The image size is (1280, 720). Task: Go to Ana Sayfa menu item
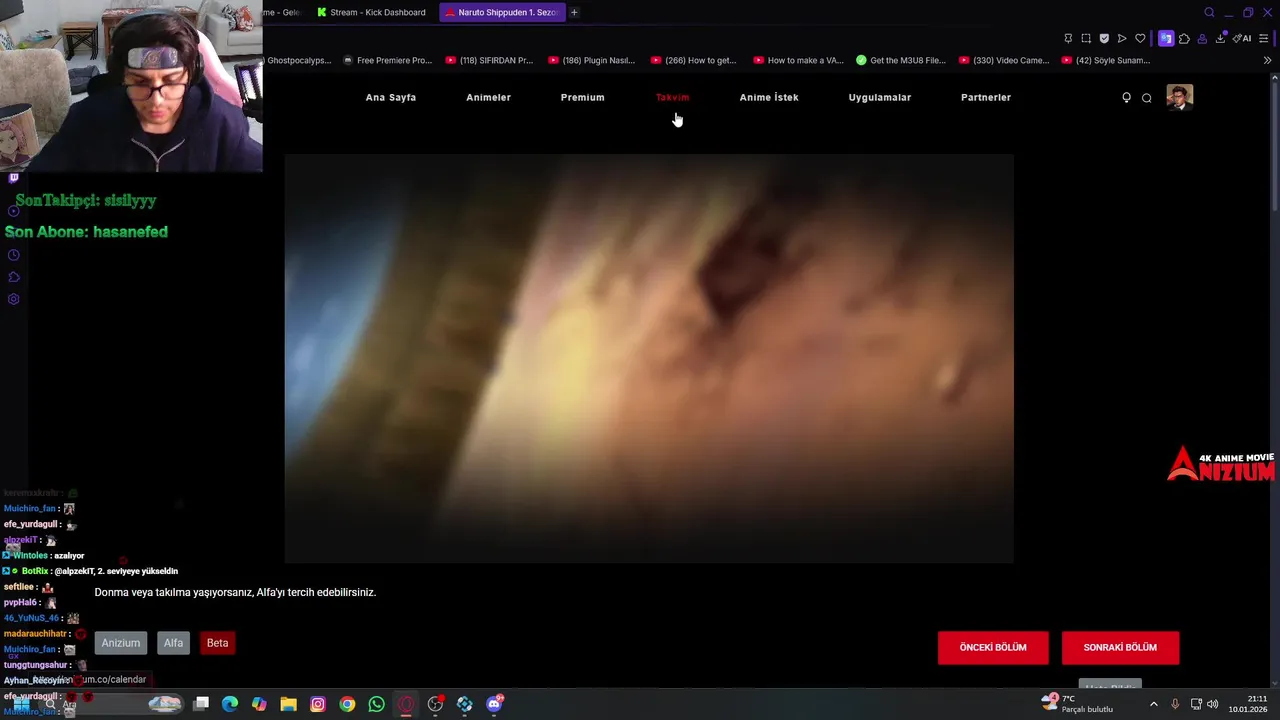coord(391,97)
